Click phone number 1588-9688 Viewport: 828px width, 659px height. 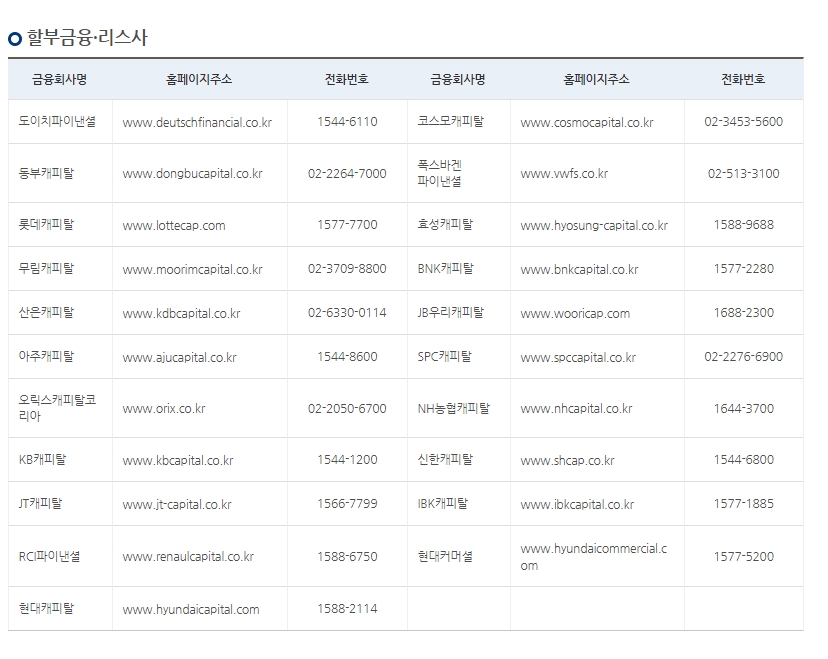click(744, 224)
